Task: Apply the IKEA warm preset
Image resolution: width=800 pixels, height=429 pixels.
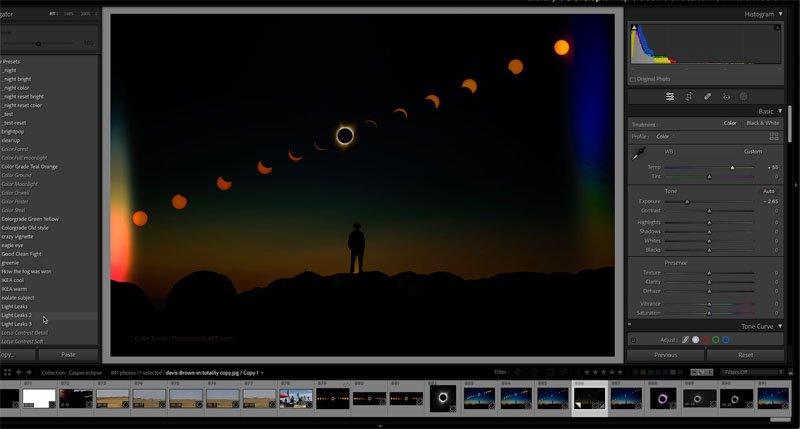Action: [x=14, y=289]
